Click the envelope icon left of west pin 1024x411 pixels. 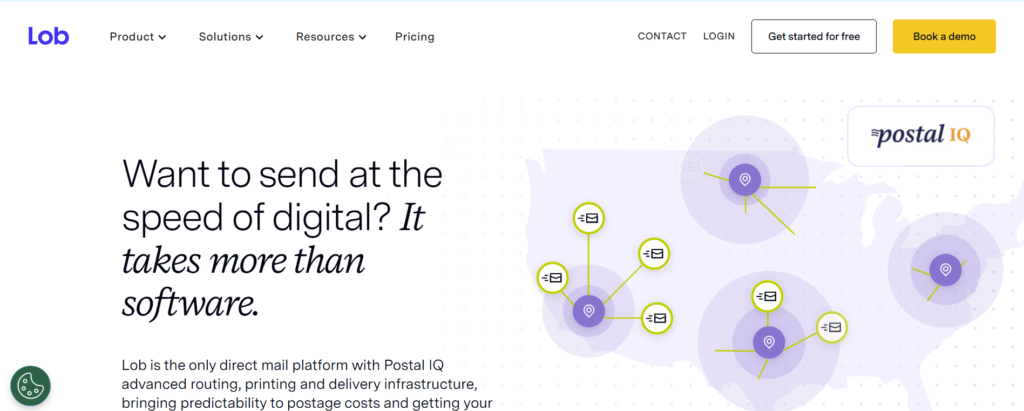[552, 277]
